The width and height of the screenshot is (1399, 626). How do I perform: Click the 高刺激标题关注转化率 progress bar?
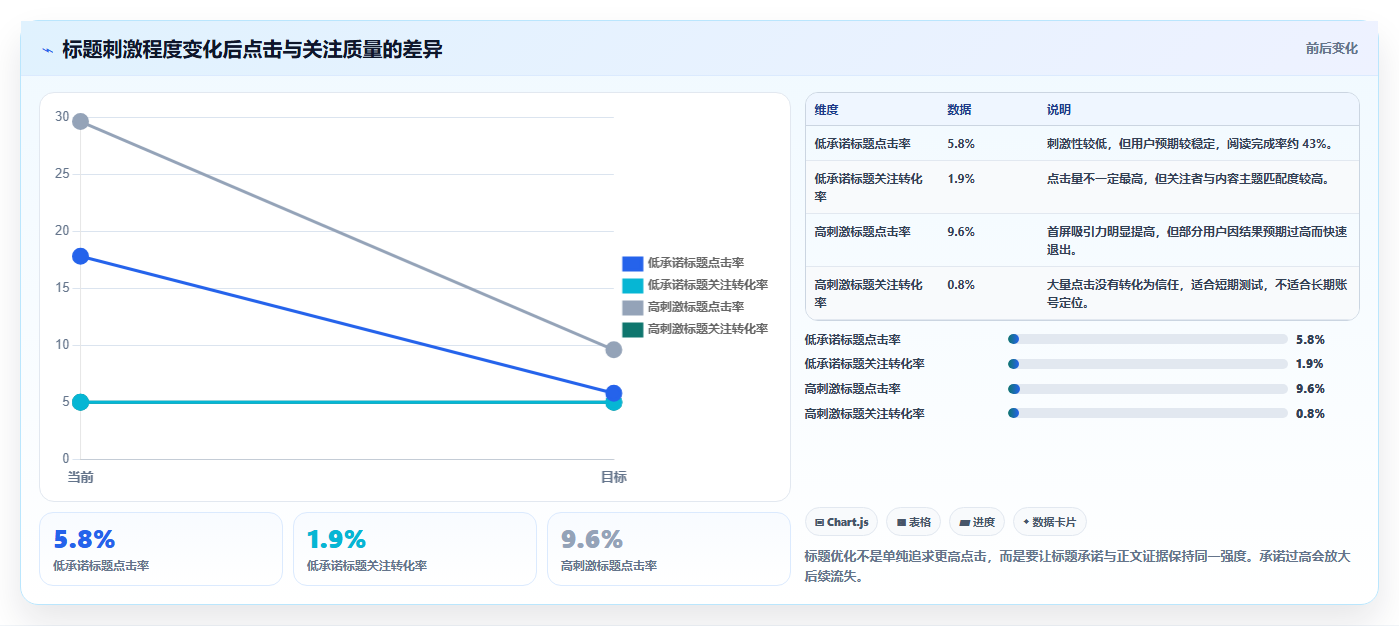point(1148,413)
